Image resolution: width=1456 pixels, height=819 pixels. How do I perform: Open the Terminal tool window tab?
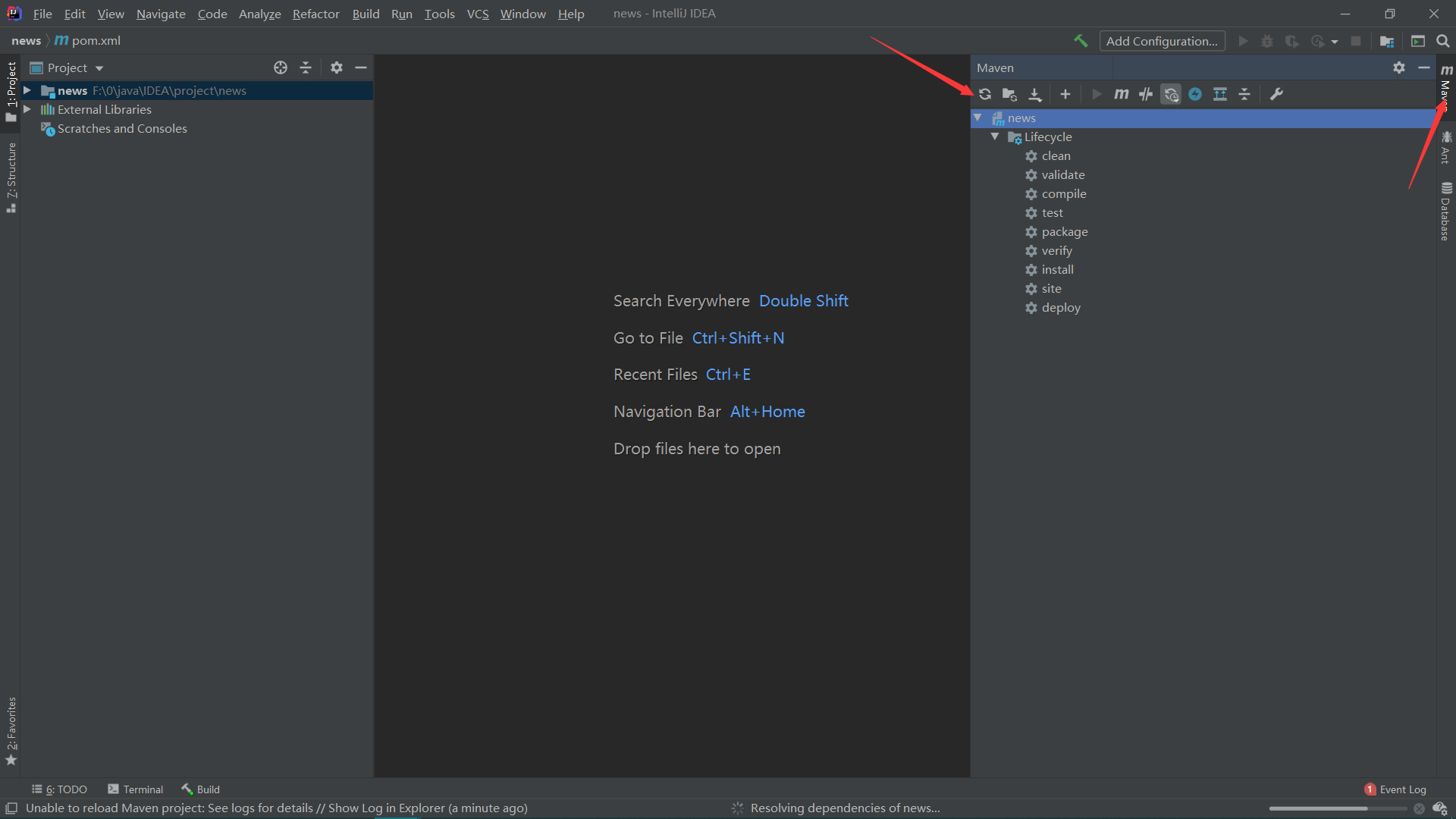135,789
